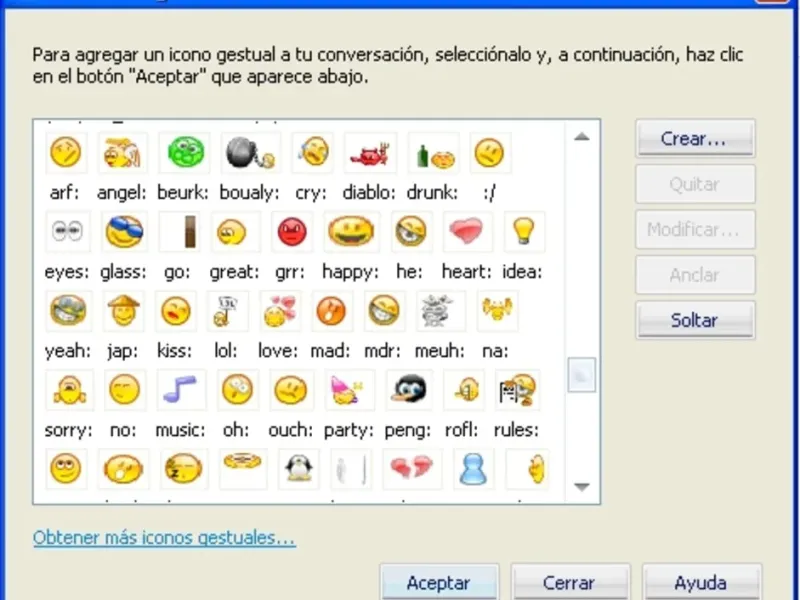The image size is (800, 600).
Task: Select the sleeping zzz emoticon
Action: (184, 469)
